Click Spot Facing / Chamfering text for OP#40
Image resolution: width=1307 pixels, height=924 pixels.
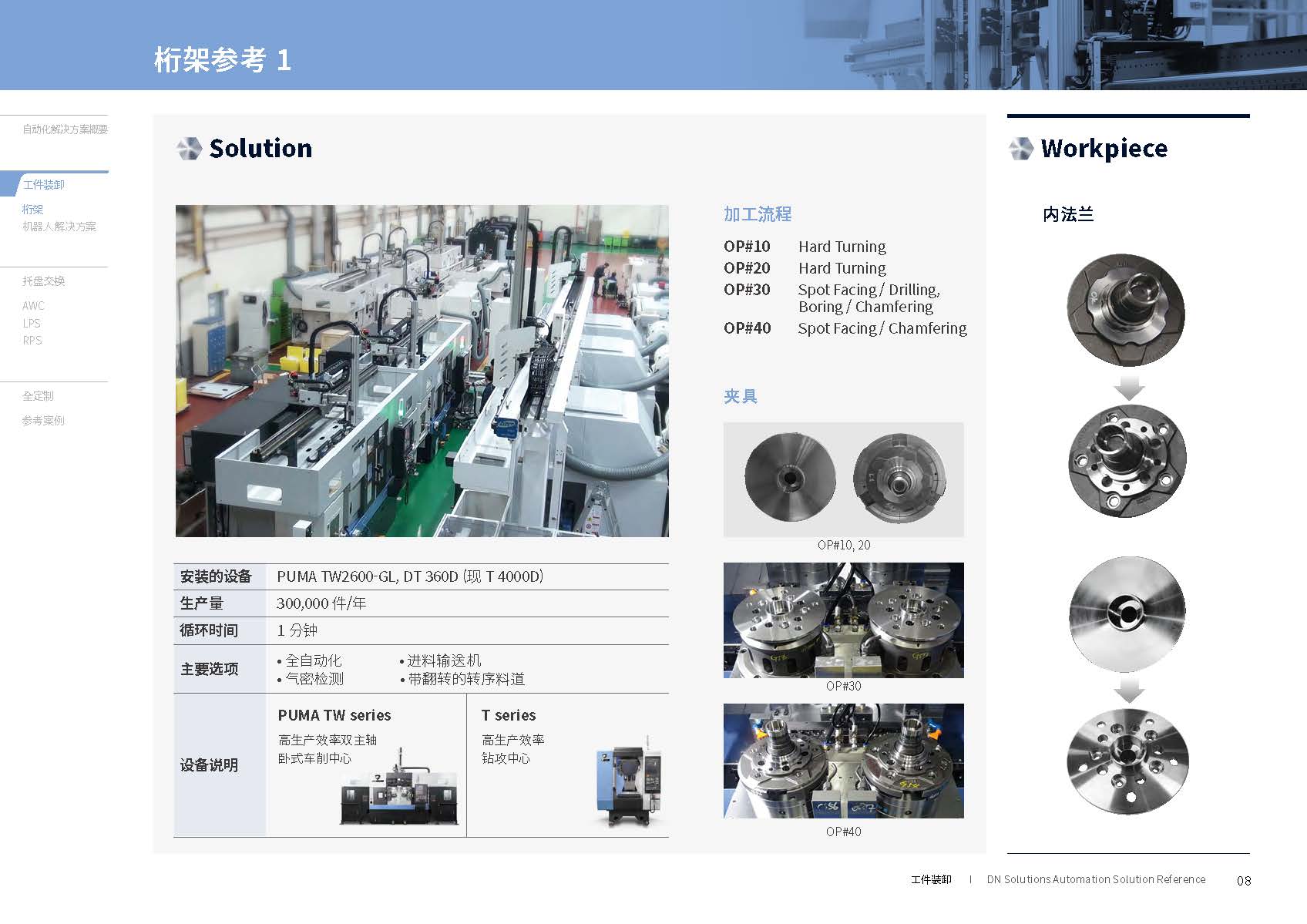coord(882,329)
